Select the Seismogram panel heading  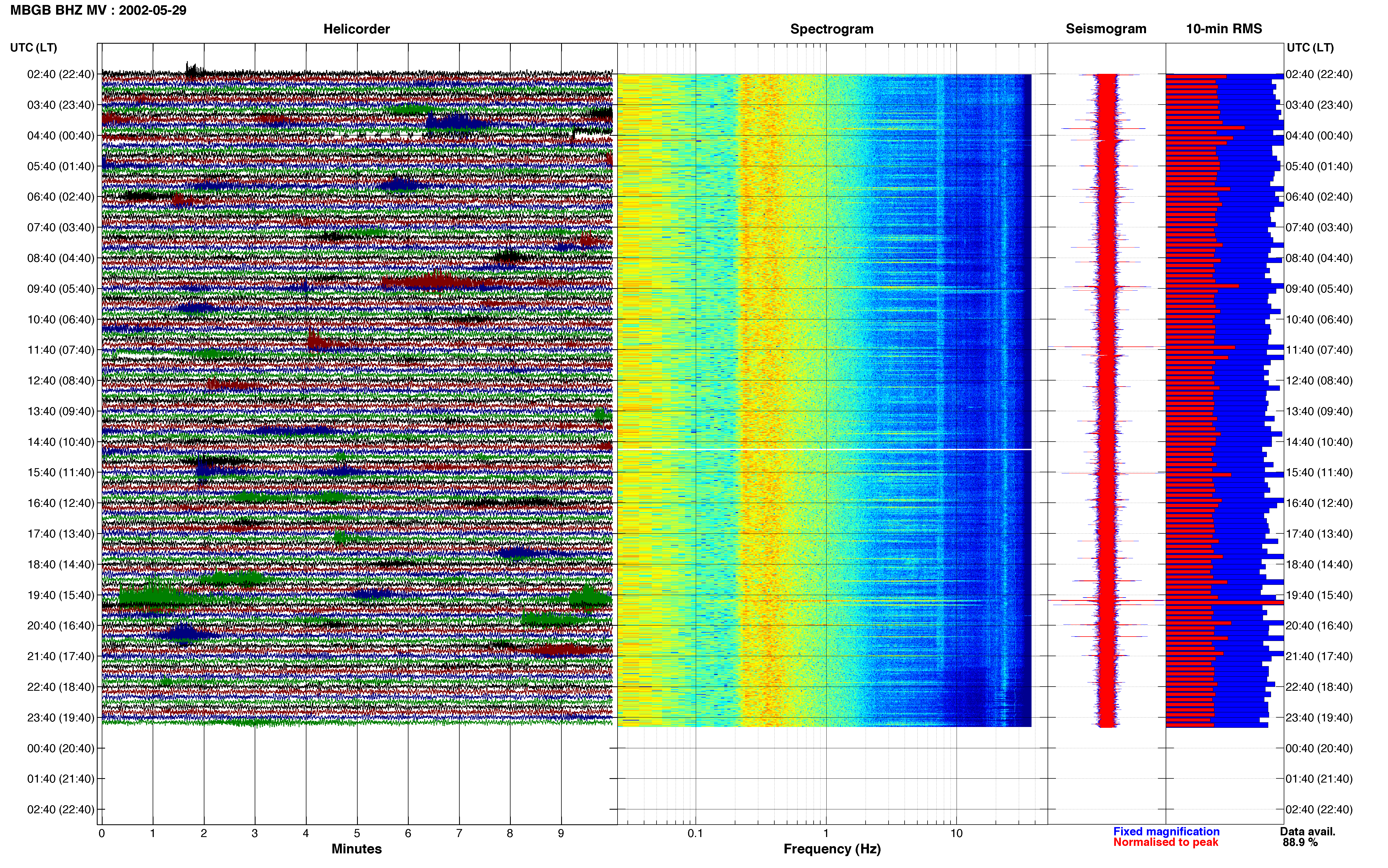coord(1106,29)
